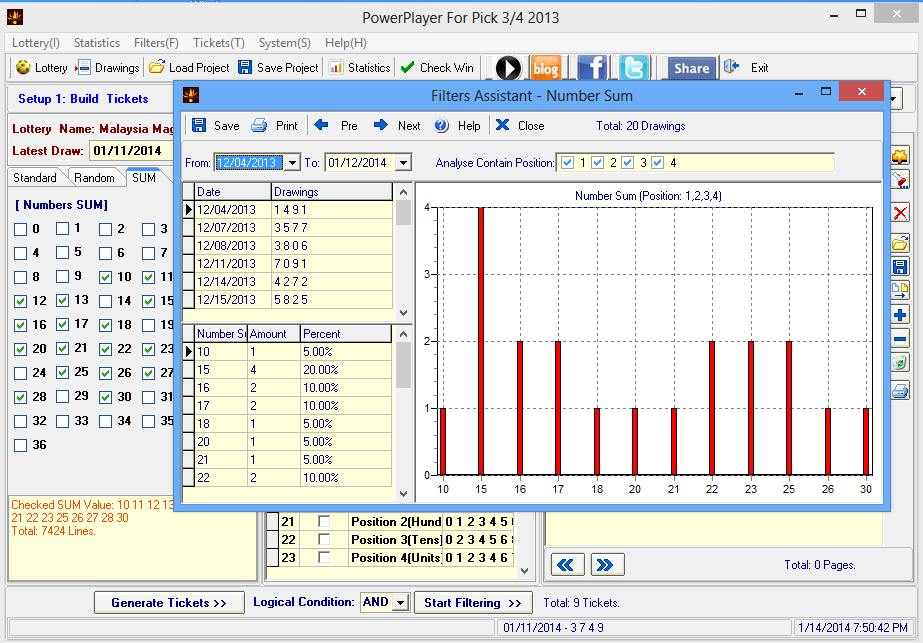Click the Exit door icon

pos(731,67)
